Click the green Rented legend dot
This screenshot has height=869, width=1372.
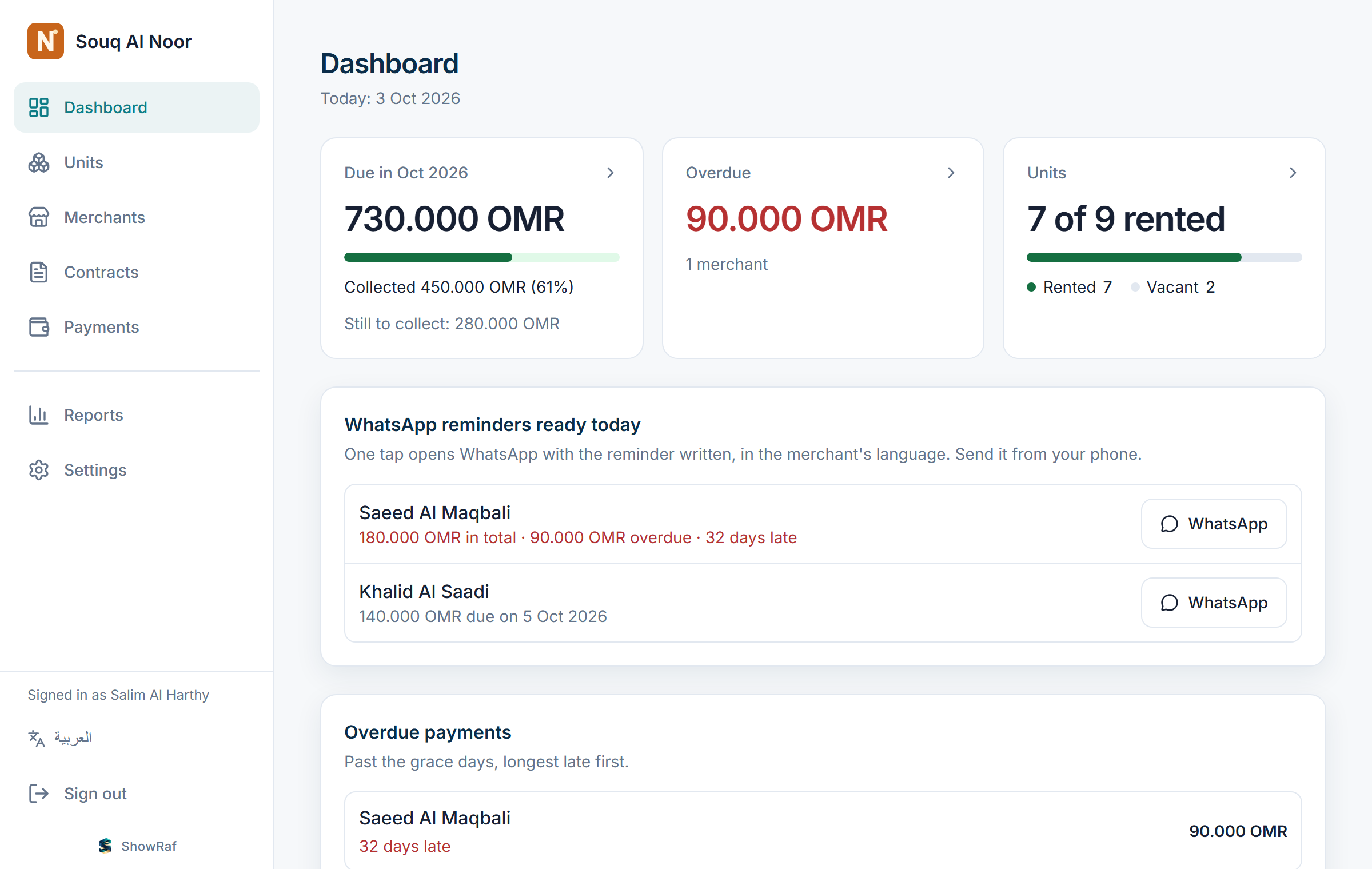[1031, 287]
